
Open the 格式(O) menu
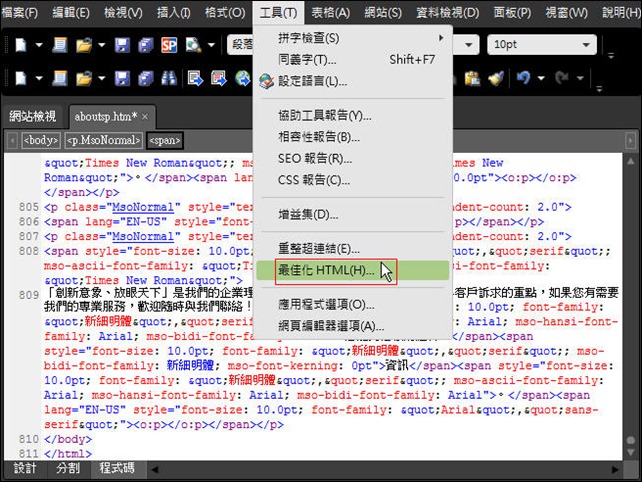coord(225,13)
